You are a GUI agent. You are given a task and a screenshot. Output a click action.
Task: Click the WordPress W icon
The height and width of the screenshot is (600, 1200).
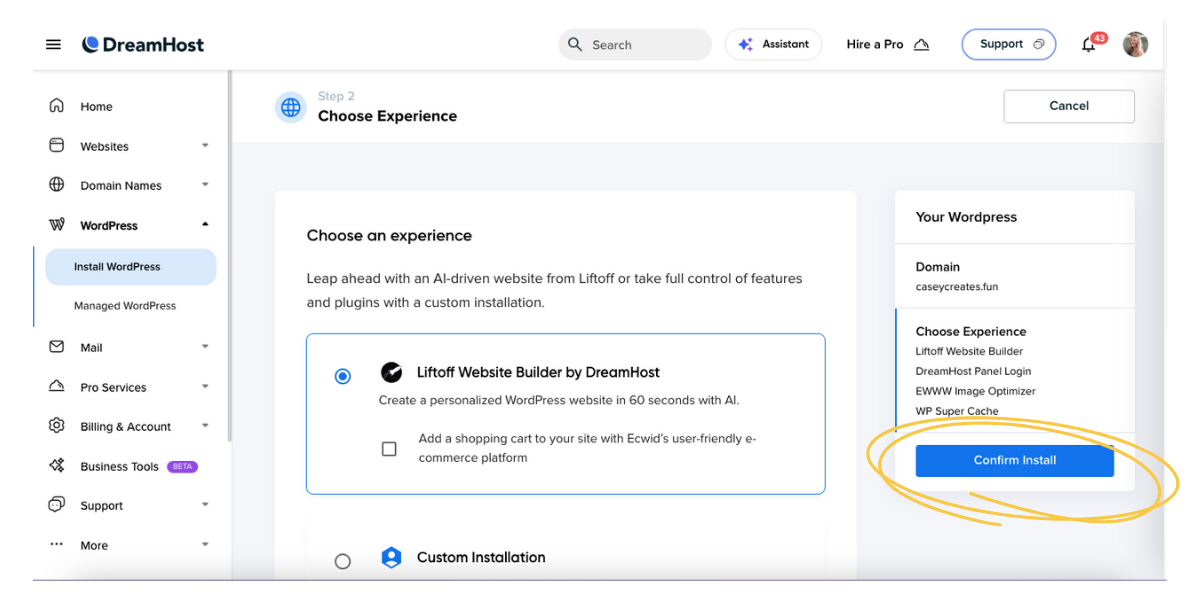[x=57, y=225]
